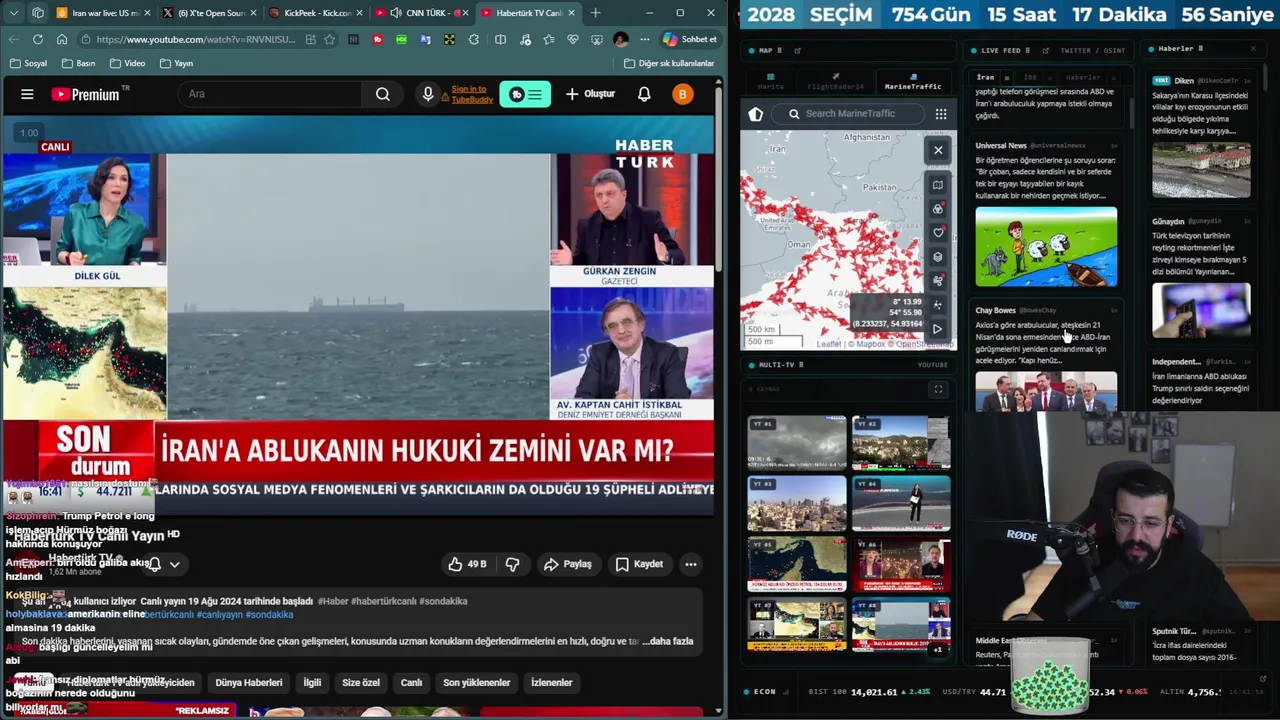
Task: Close the Haberler panel
Action: click(x=1253, y=49)
